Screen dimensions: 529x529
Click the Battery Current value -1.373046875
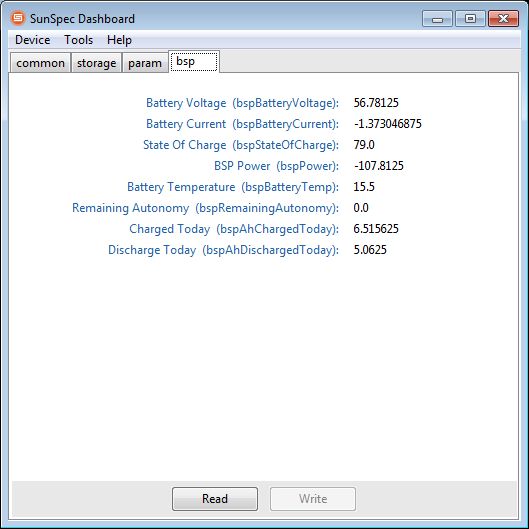point(388,124)
